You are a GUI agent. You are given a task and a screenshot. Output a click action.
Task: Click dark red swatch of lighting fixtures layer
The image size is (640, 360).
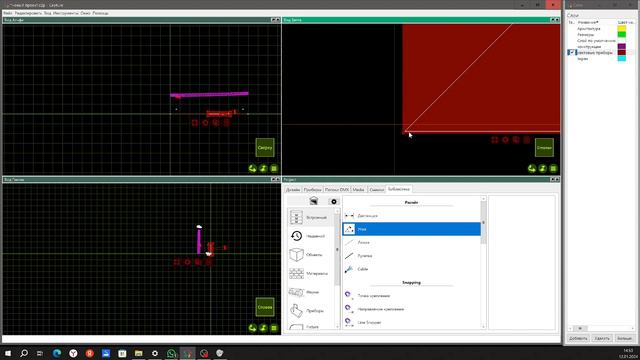622,53
